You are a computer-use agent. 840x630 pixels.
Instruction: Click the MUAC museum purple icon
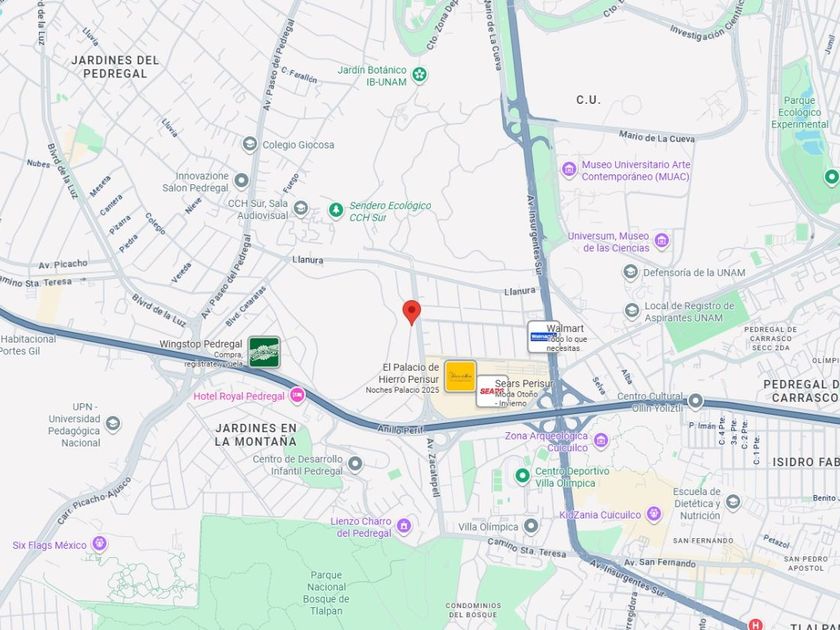coord(569,170)
